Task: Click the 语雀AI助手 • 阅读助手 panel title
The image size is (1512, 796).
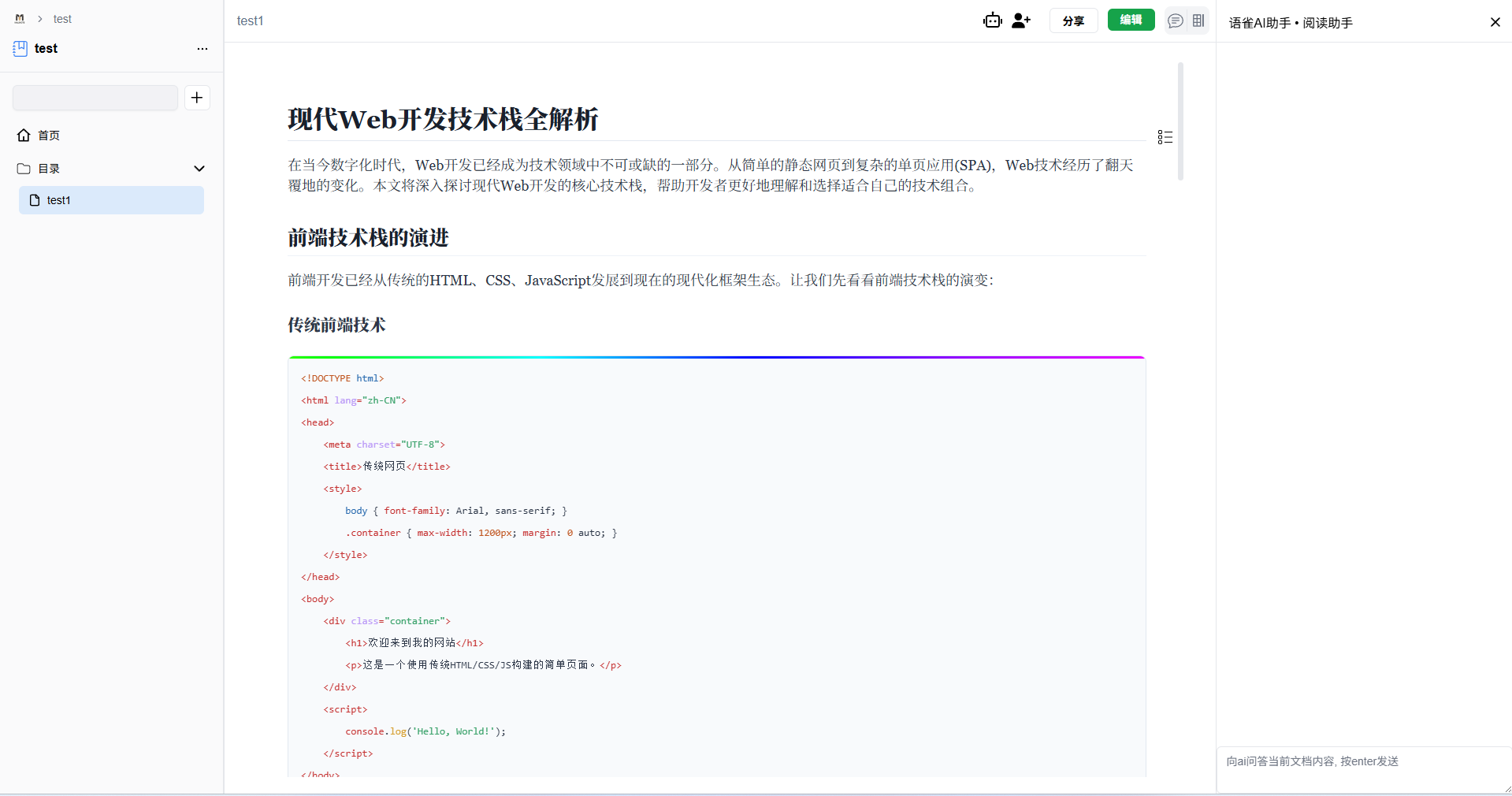Action: [1291, 23]
